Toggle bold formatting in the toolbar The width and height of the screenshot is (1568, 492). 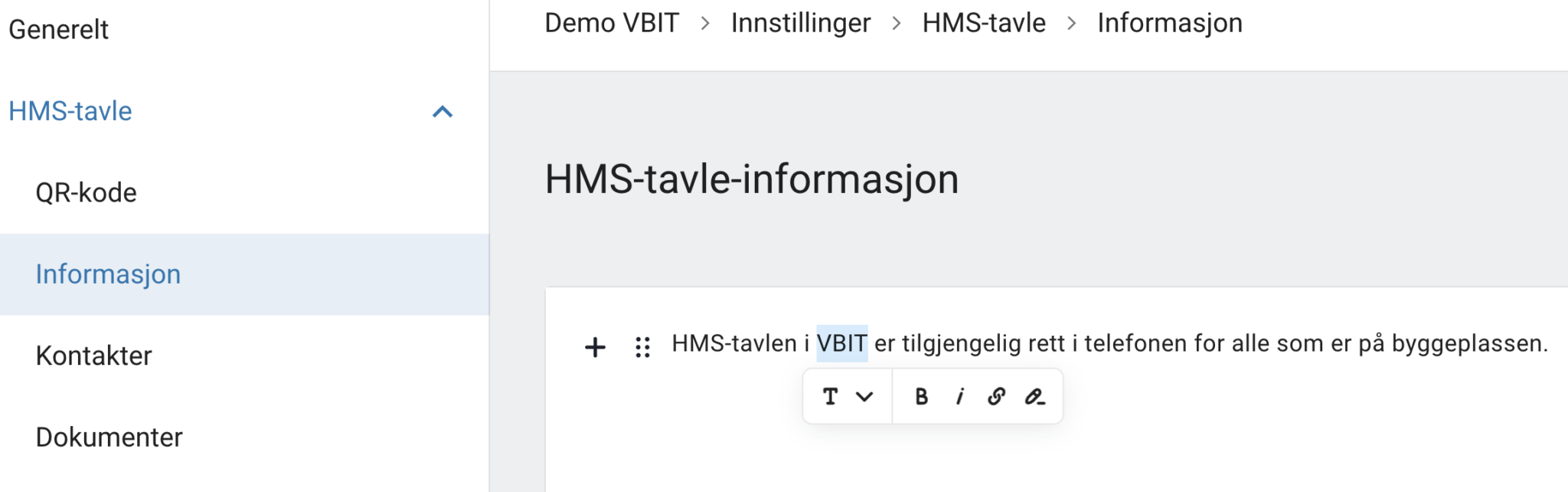point(922,396)
